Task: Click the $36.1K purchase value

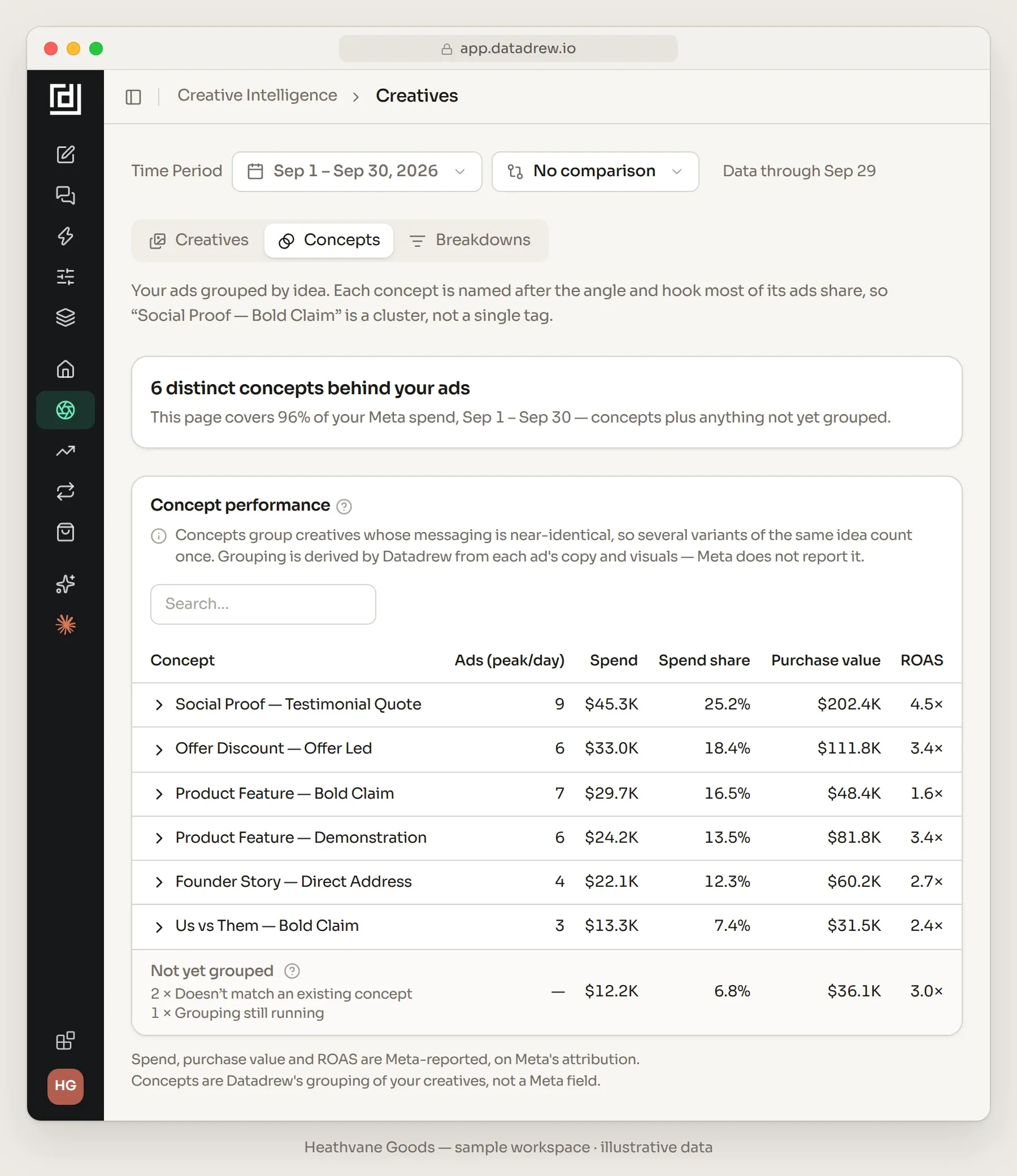Action: (x=854, y=991)
